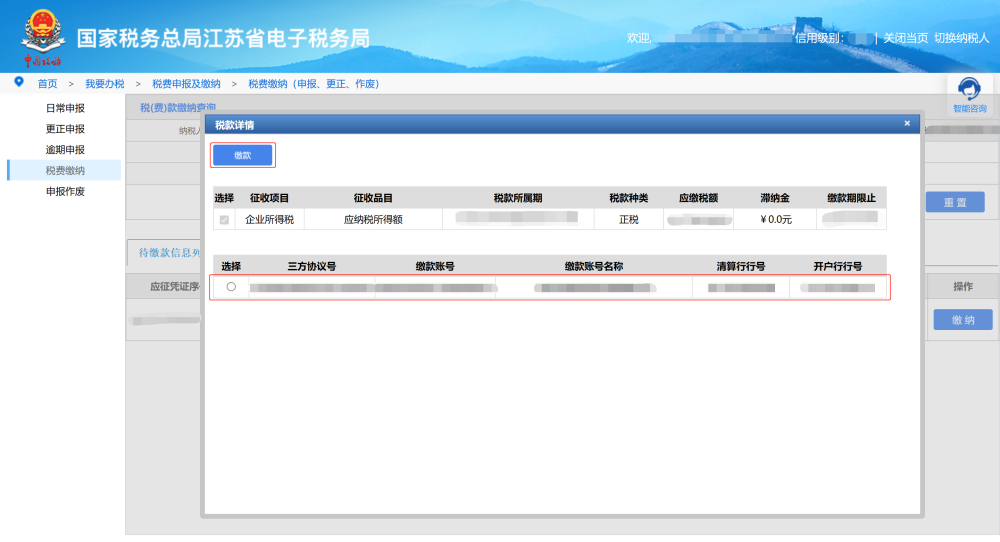1000x542 pixels.
Task: Select 日常申报 in the sidebar
Action: tap(65, 108)
